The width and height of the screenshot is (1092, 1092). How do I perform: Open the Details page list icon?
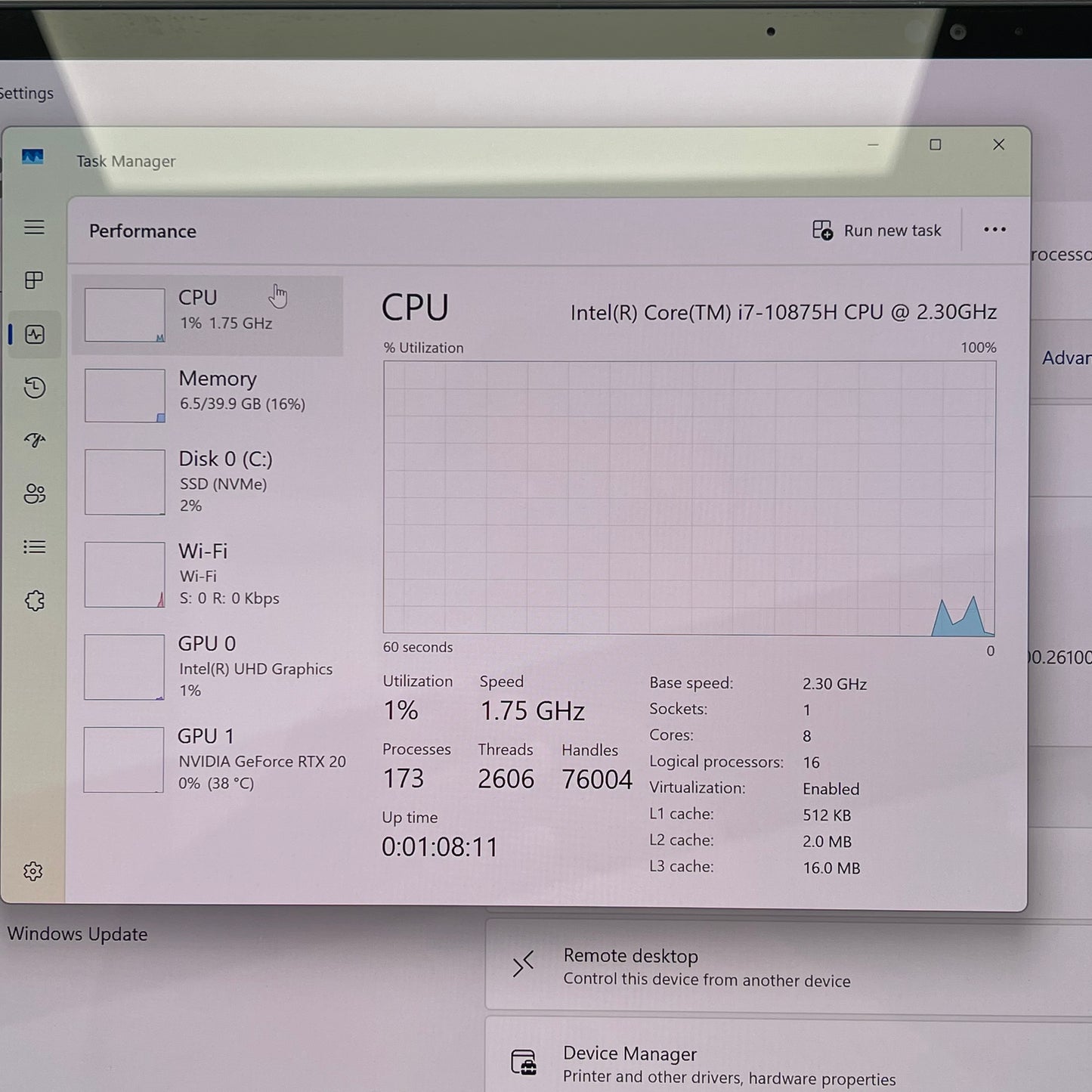[35, 547]
